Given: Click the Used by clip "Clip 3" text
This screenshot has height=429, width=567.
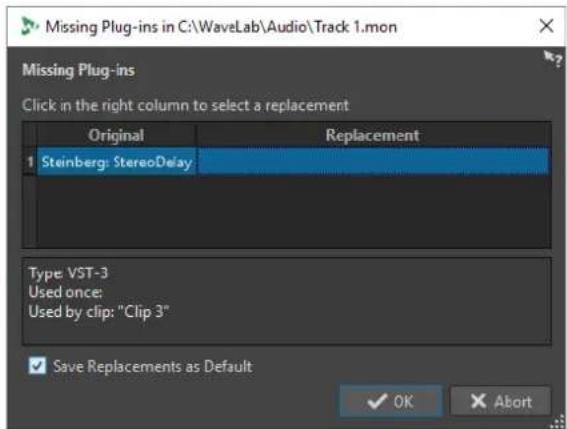Looking at the screenshot, I should (x=99, y=311).
